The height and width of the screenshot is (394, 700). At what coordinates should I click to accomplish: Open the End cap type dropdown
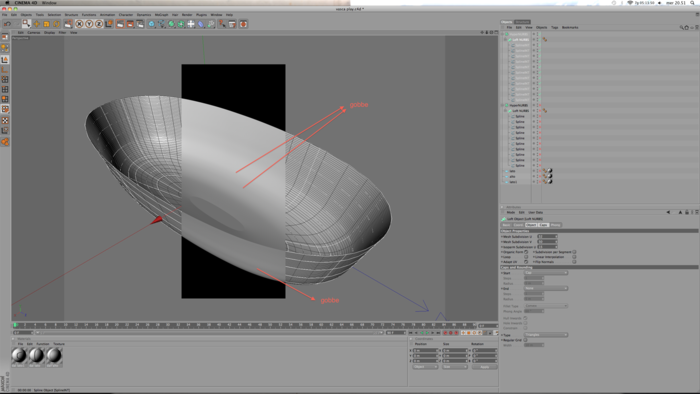(546, 288)
